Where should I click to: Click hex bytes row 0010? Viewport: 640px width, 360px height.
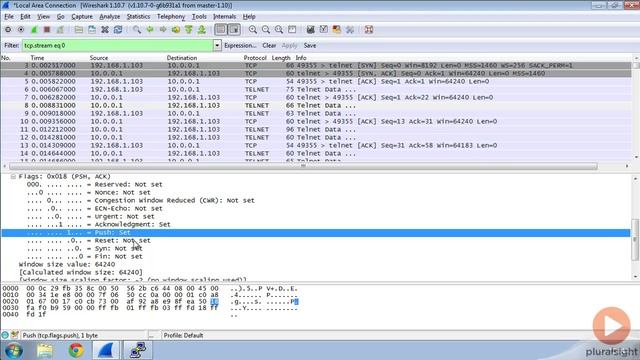coord(122,295)
